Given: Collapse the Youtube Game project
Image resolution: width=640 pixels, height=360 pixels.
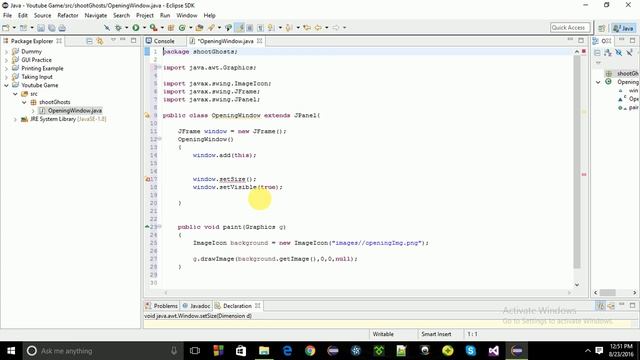Looking at the screenshot, I should (x=6, y=85).
